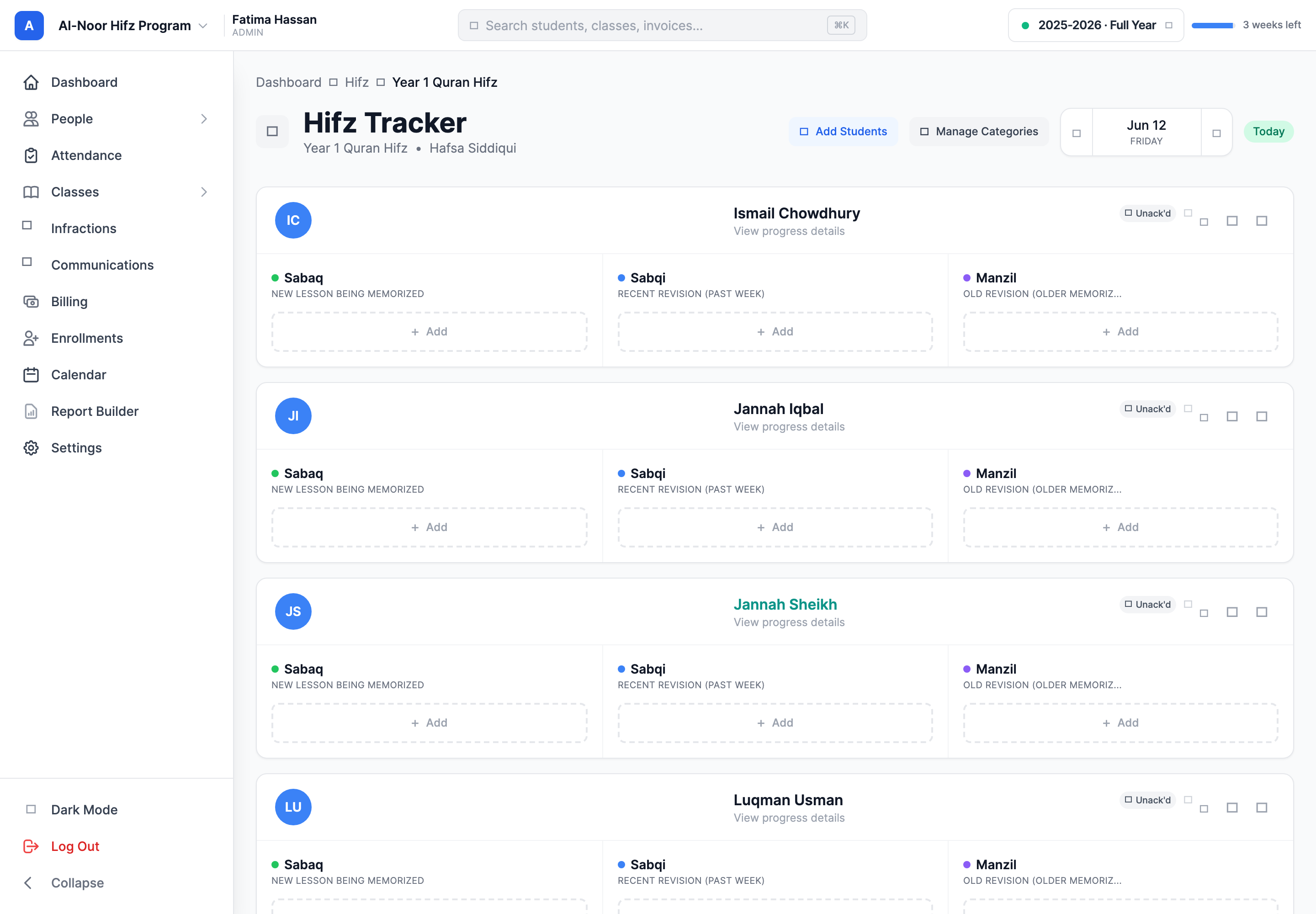
Task: View progress details for Jannah Sheikh
Action: coord(789,622)
